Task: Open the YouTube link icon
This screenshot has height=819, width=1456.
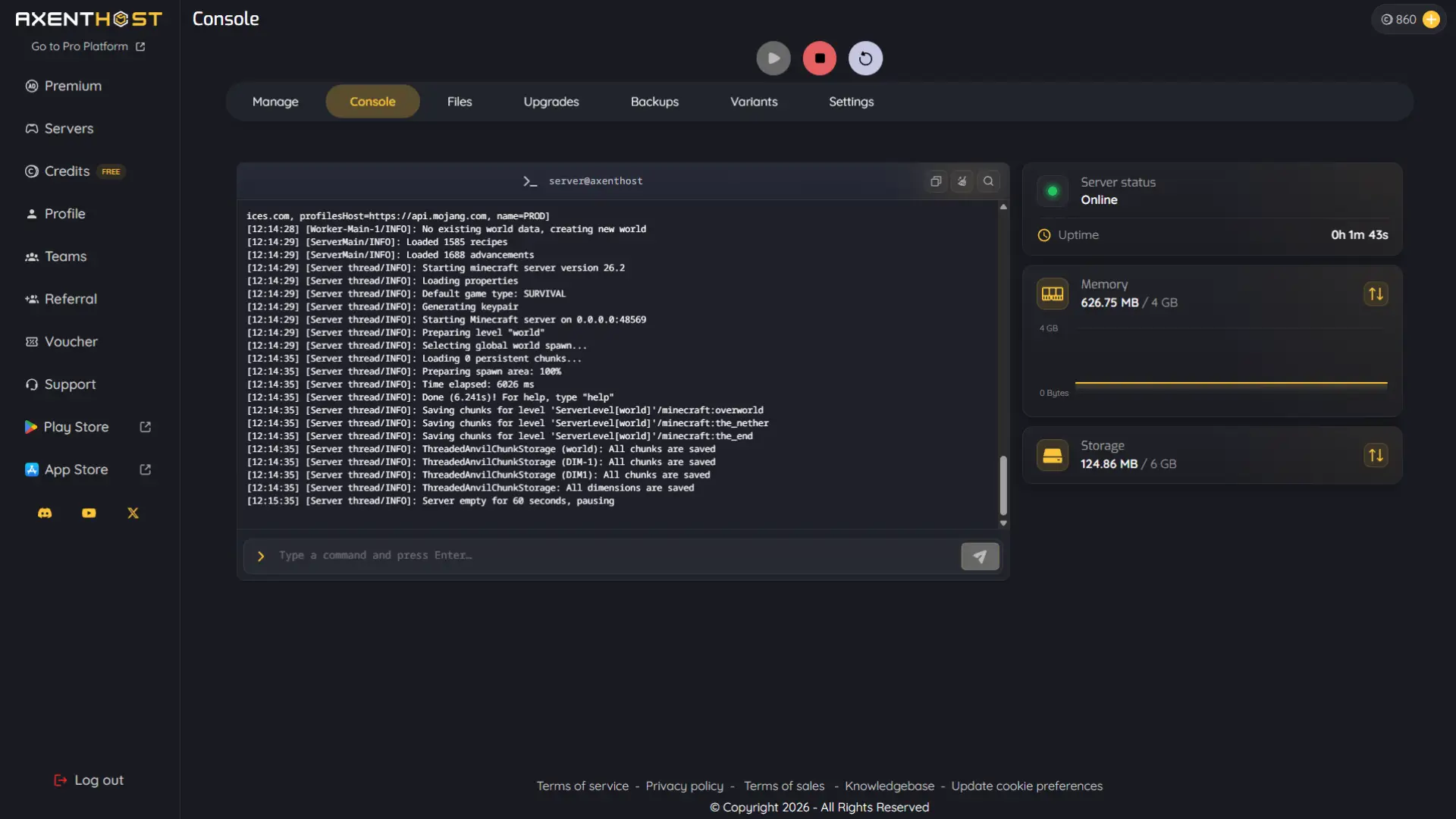Action: coord(89,513)
